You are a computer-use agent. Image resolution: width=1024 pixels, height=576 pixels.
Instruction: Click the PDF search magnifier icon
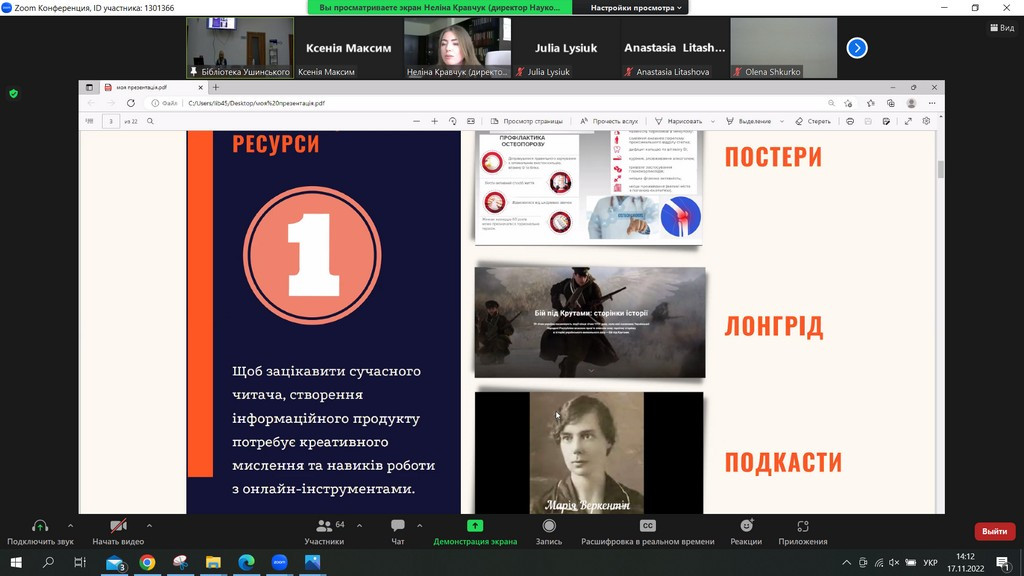[x=150, y=121]
